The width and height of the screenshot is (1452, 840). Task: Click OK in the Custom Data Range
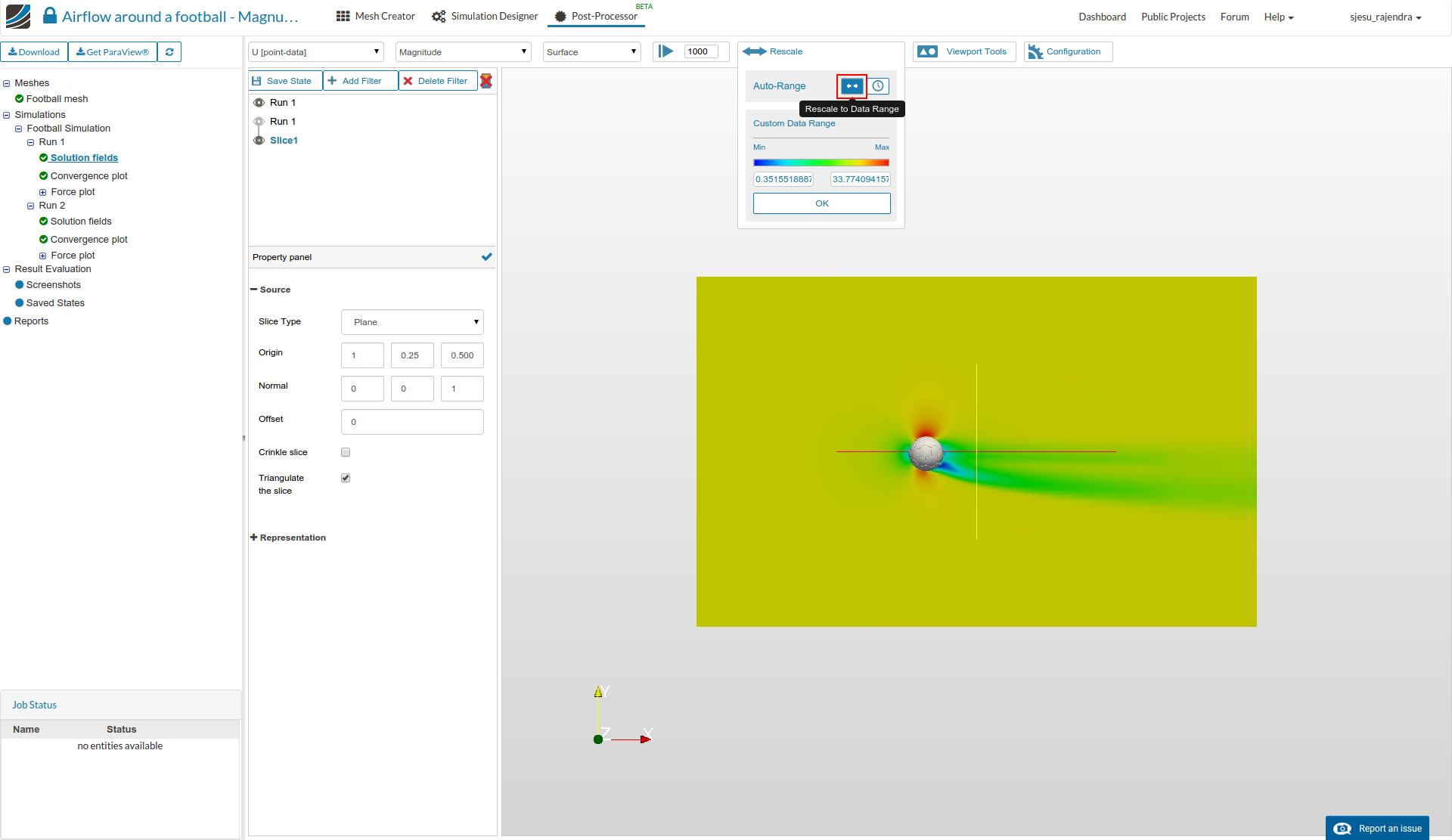click(821, 203)
